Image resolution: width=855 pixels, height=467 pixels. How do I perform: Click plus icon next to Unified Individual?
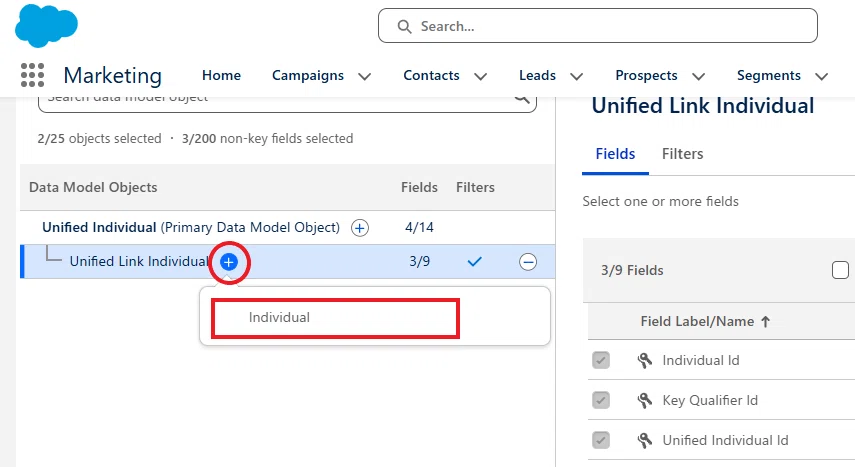pyautogui.click(x=359, y=227)
